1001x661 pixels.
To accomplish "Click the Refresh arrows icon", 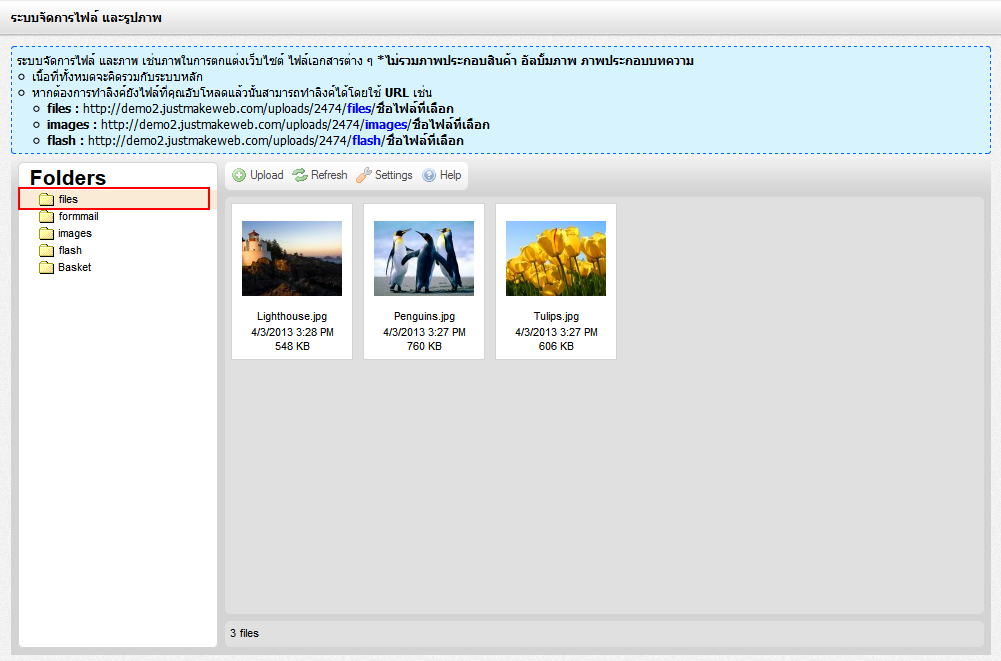I will pos(300,175).
